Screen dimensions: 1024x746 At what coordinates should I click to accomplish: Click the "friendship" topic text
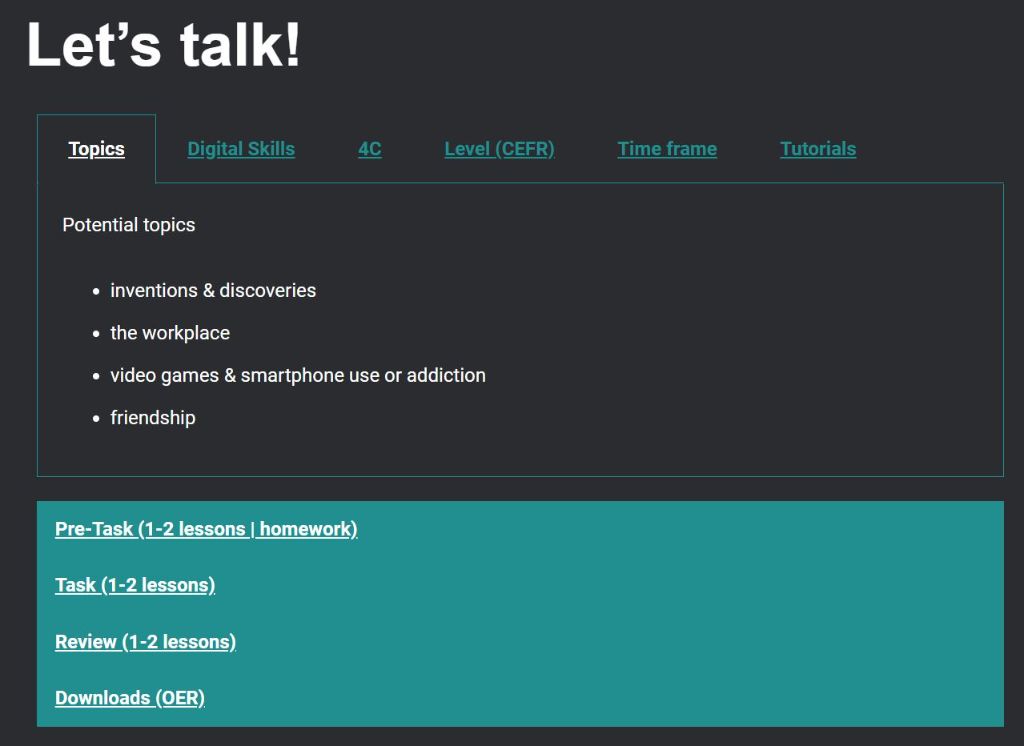pos(153,418)
